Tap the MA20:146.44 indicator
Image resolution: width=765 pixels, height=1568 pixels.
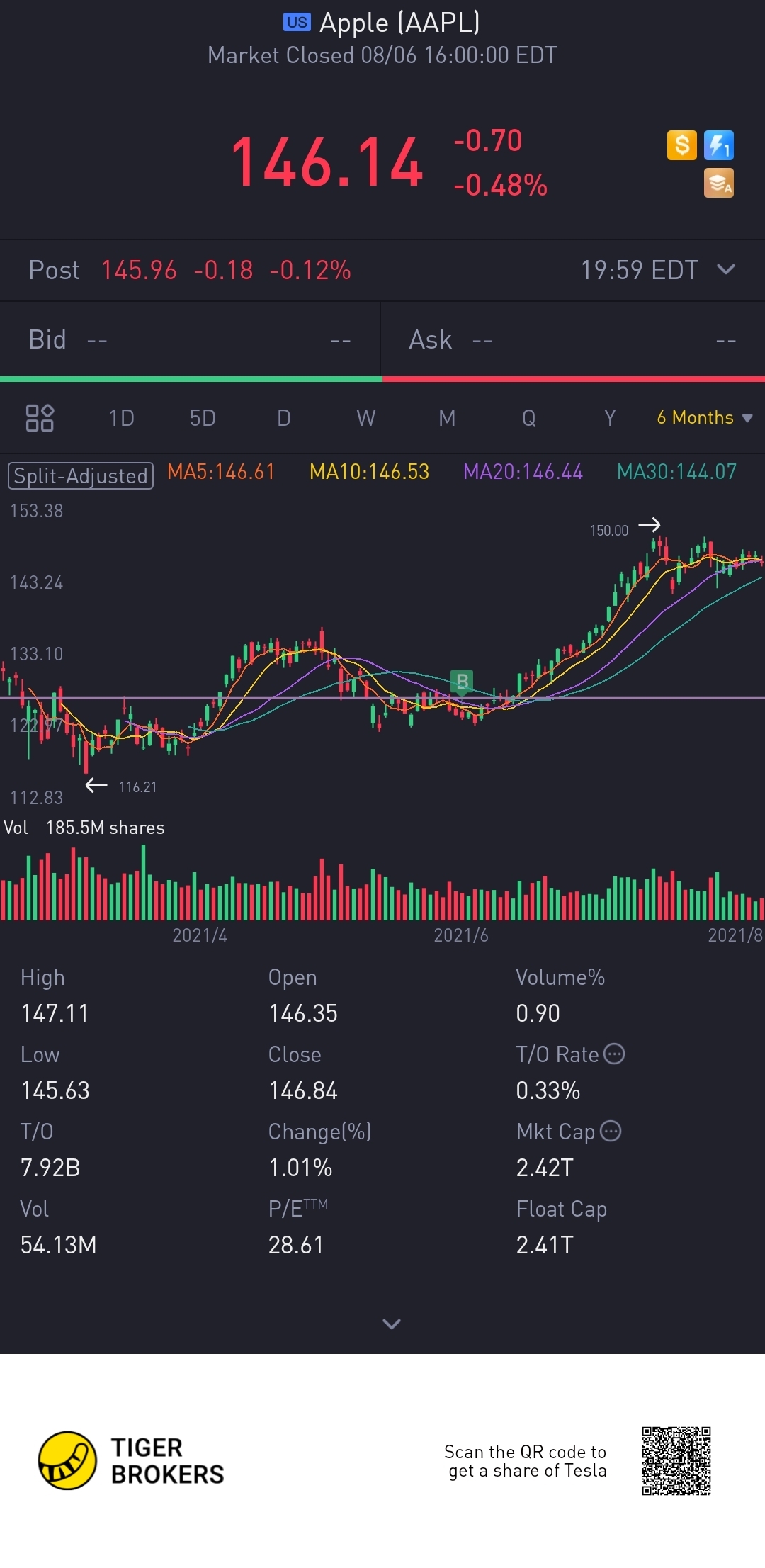pyautogui.click(x=523, y=472)
